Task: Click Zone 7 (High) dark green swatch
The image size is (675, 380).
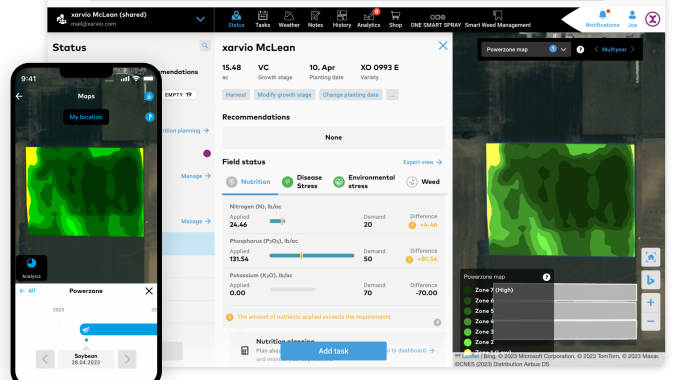Action: coord(468,290)
